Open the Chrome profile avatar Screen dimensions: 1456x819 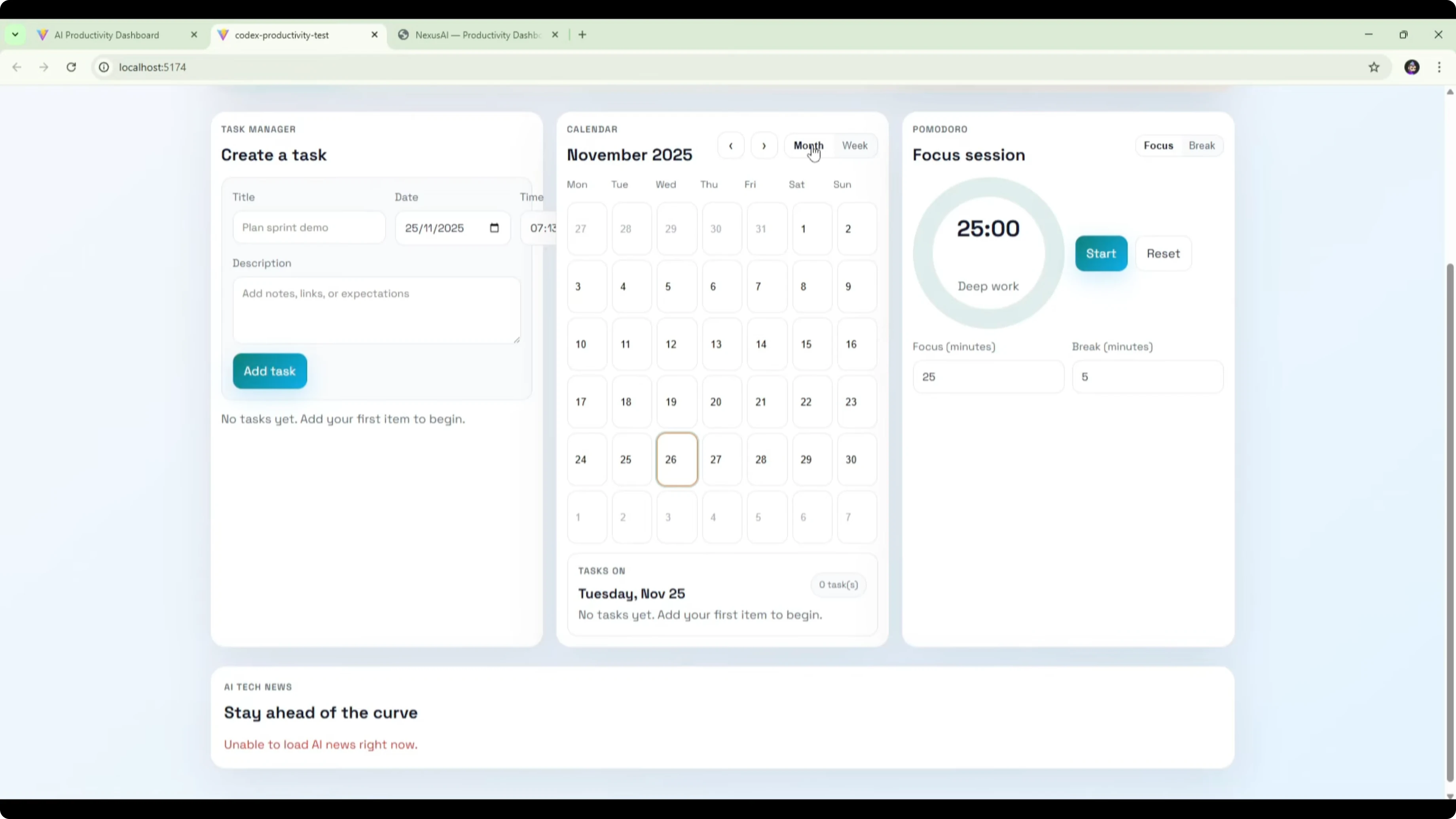tap(1411, 67)
